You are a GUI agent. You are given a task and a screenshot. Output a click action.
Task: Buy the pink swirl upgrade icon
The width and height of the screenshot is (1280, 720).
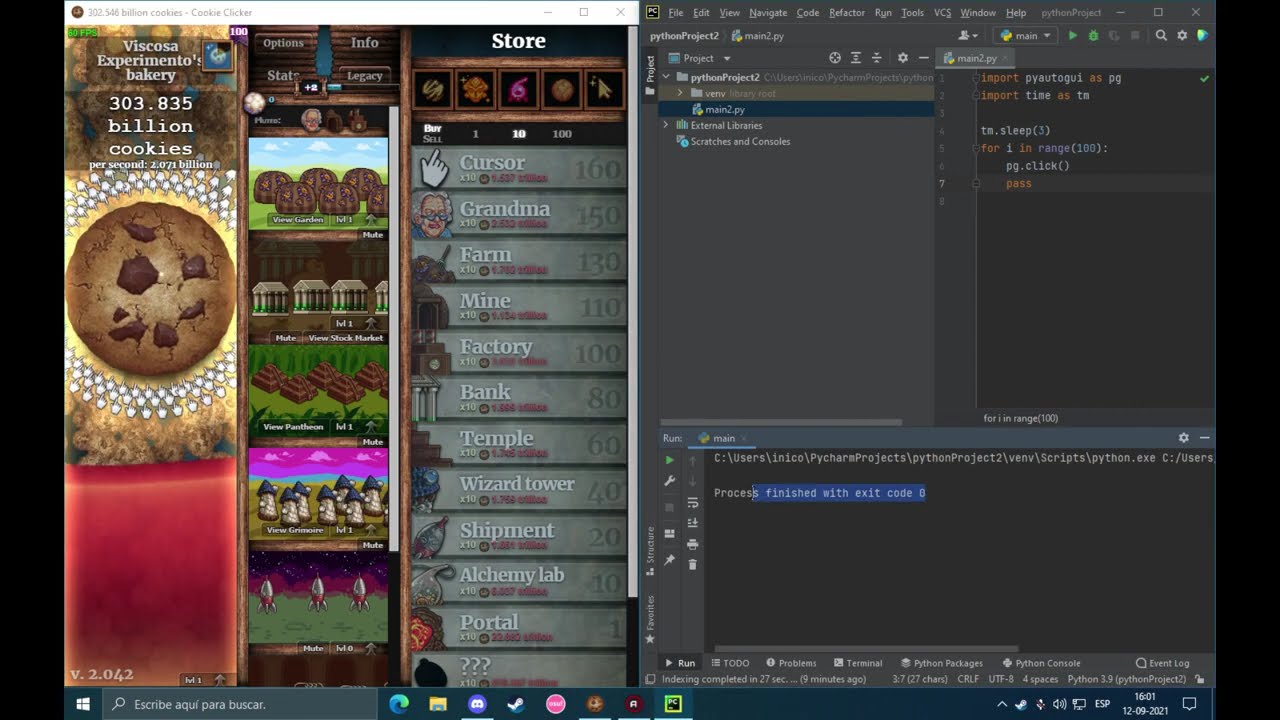(x=519, y=90)
